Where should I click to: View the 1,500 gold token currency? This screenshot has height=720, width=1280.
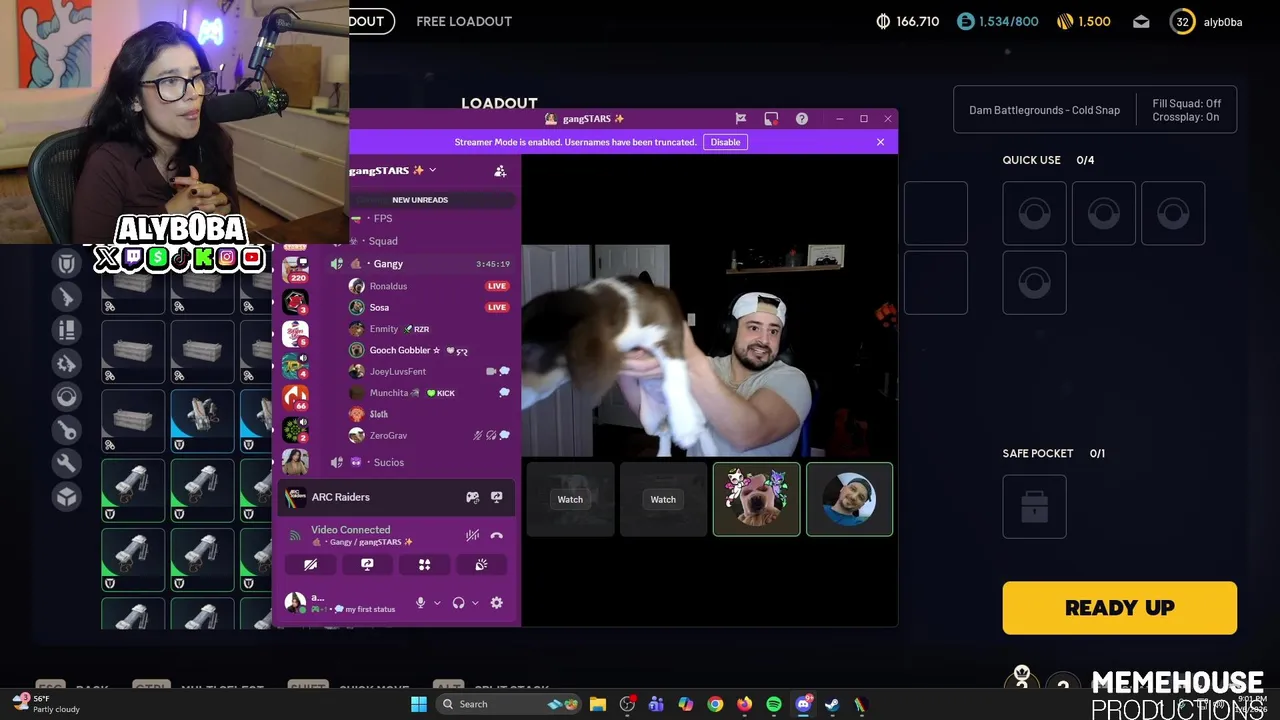point(1084,22)
